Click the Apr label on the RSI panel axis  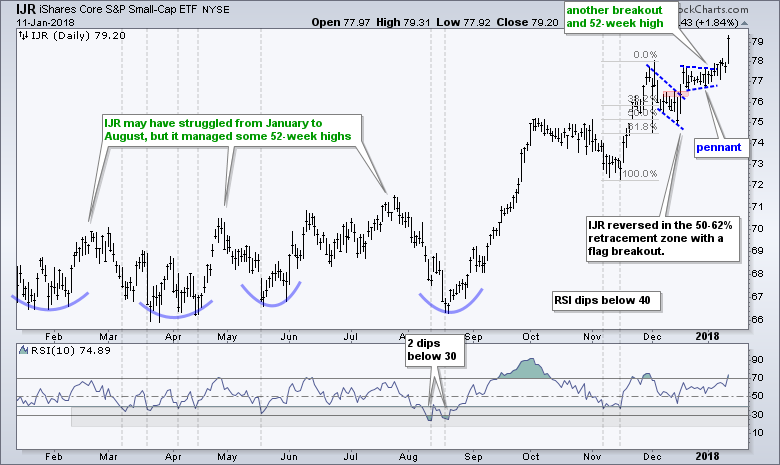pyautogui.click(x=173, y=457)
